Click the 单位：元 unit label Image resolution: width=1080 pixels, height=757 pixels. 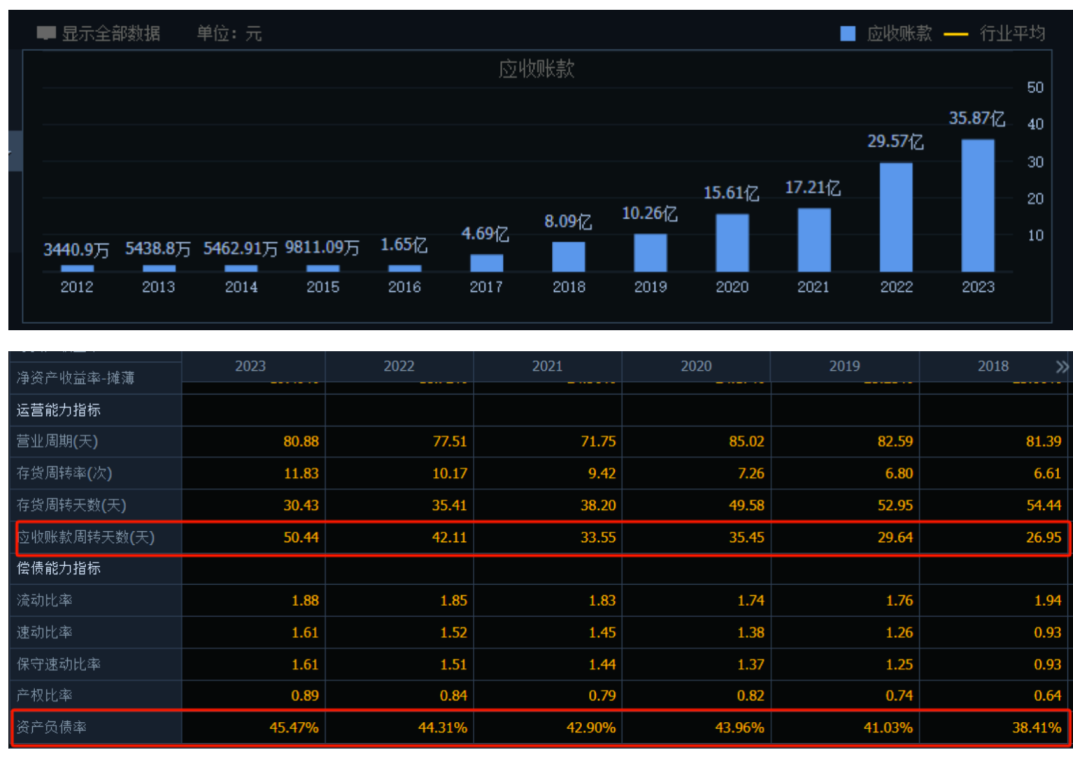coord(229,33)
